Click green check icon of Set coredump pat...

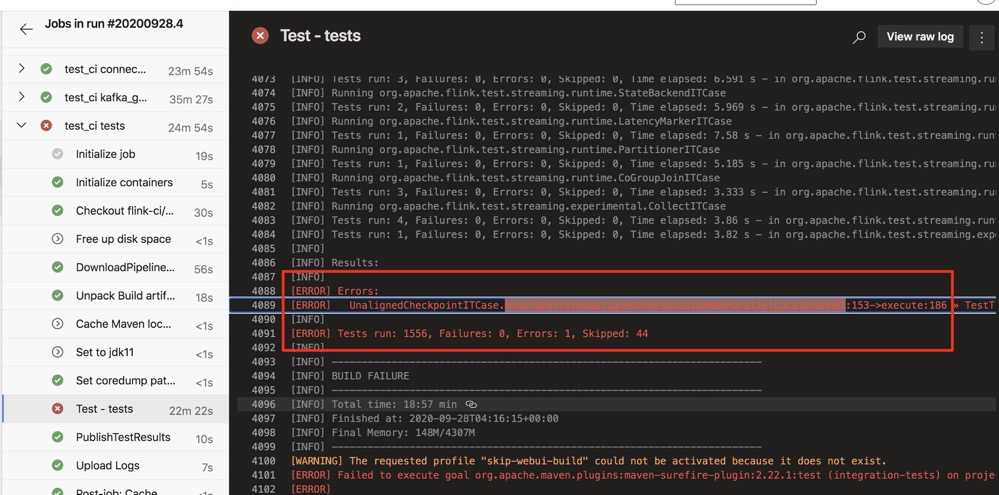(x=57, y=380)
